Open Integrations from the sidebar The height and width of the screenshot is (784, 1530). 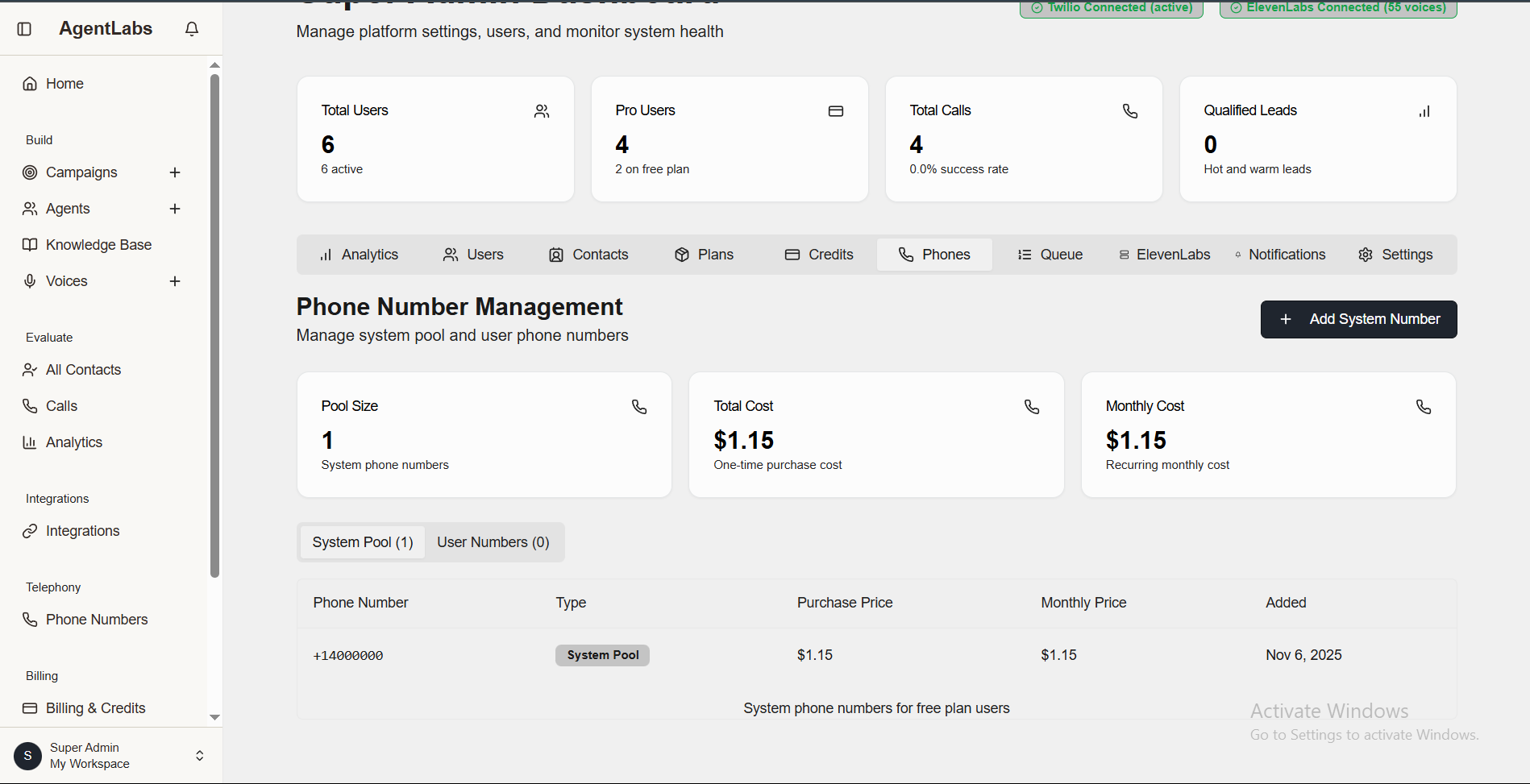coord(82,530)
